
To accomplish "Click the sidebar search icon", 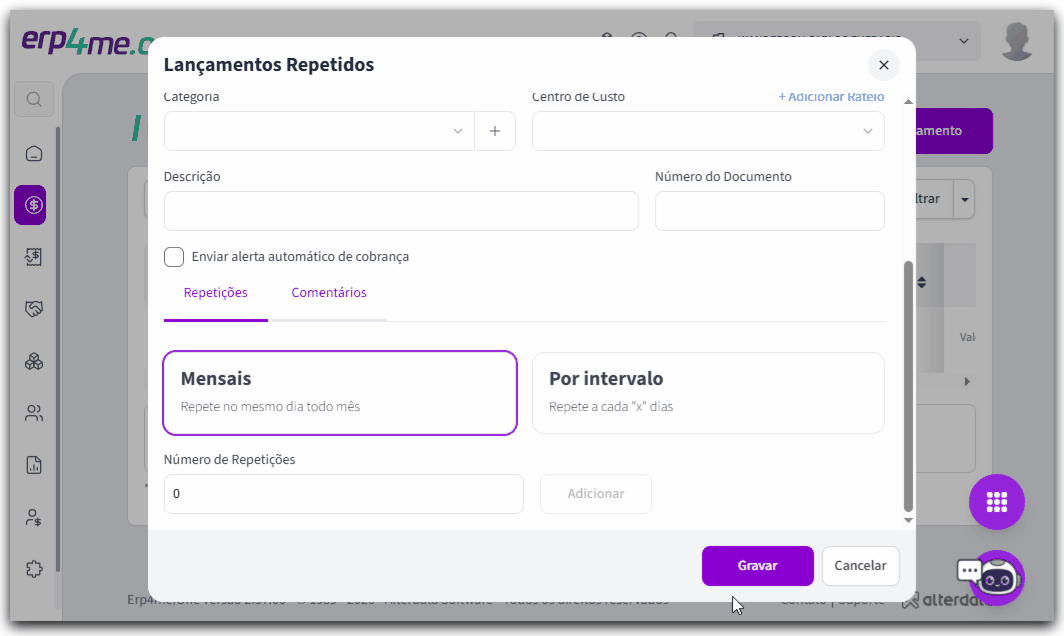I will 34,100.
